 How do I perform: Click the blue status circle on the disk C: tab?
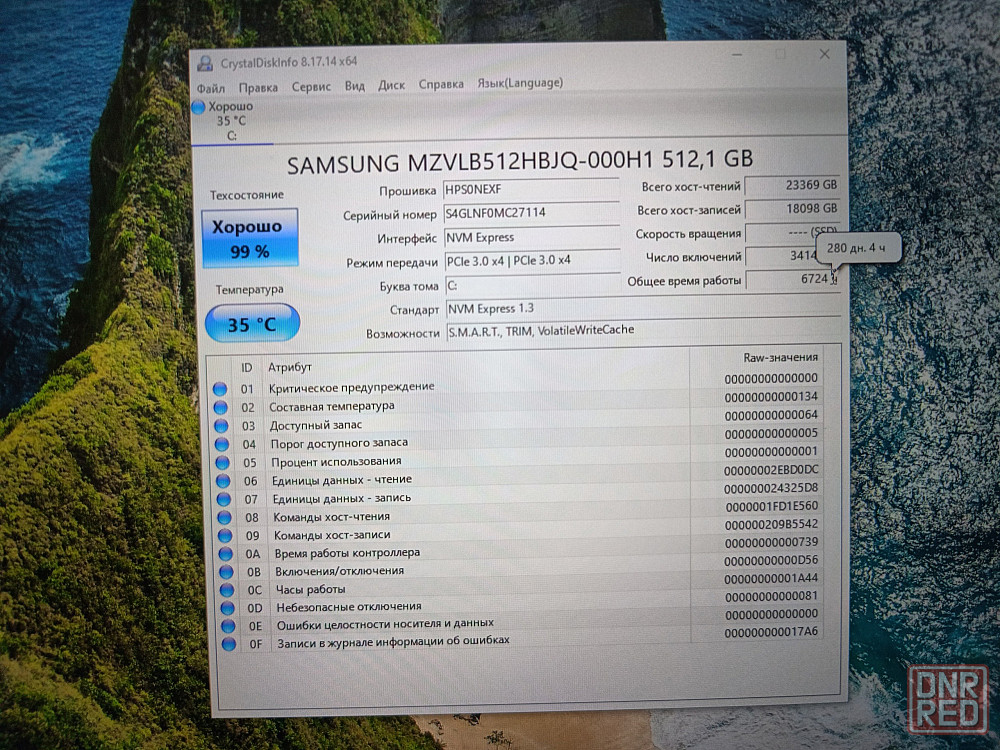tap(198, 107)
